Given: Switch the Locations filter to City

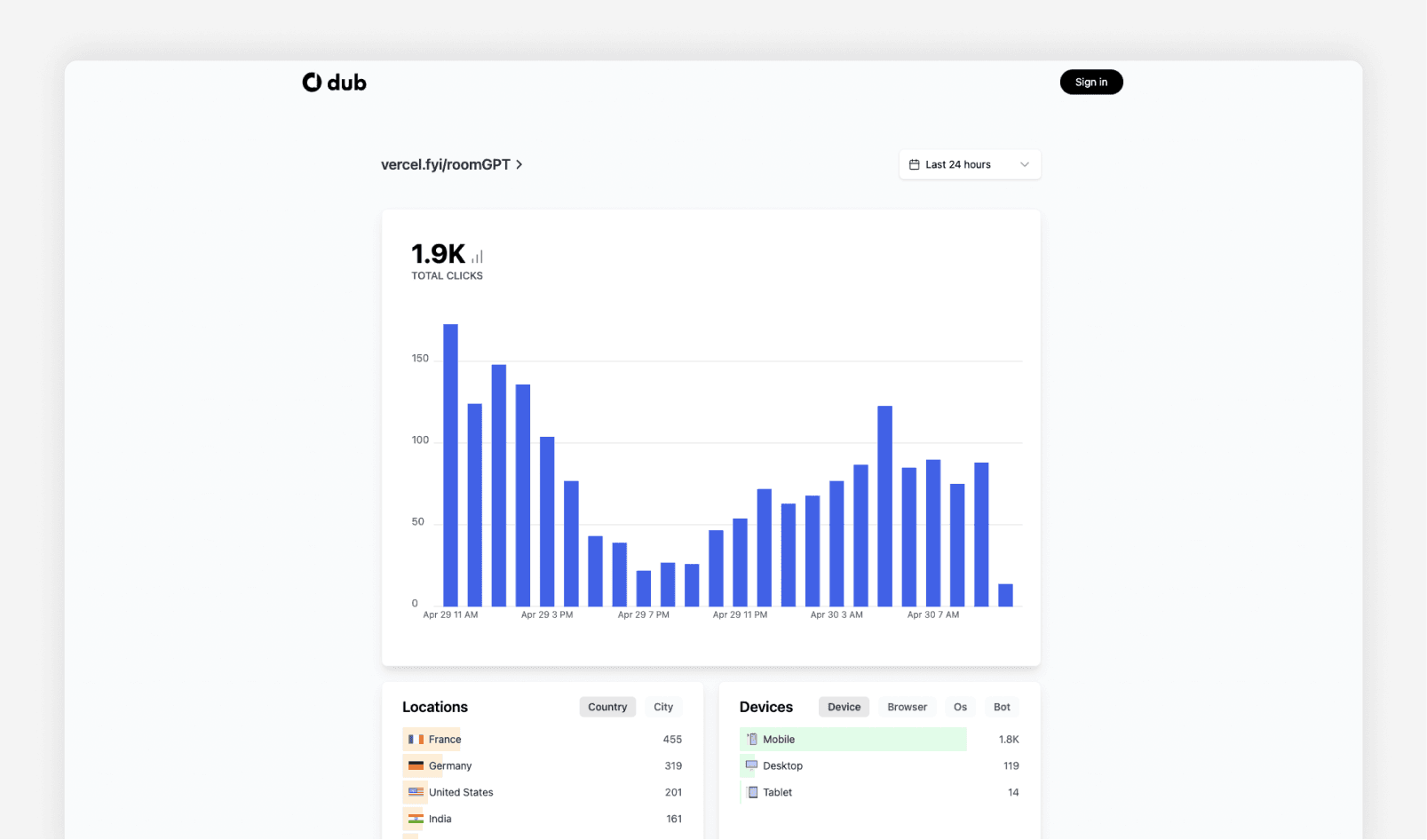Looking at the screenshot, I should tap(663, 707).
